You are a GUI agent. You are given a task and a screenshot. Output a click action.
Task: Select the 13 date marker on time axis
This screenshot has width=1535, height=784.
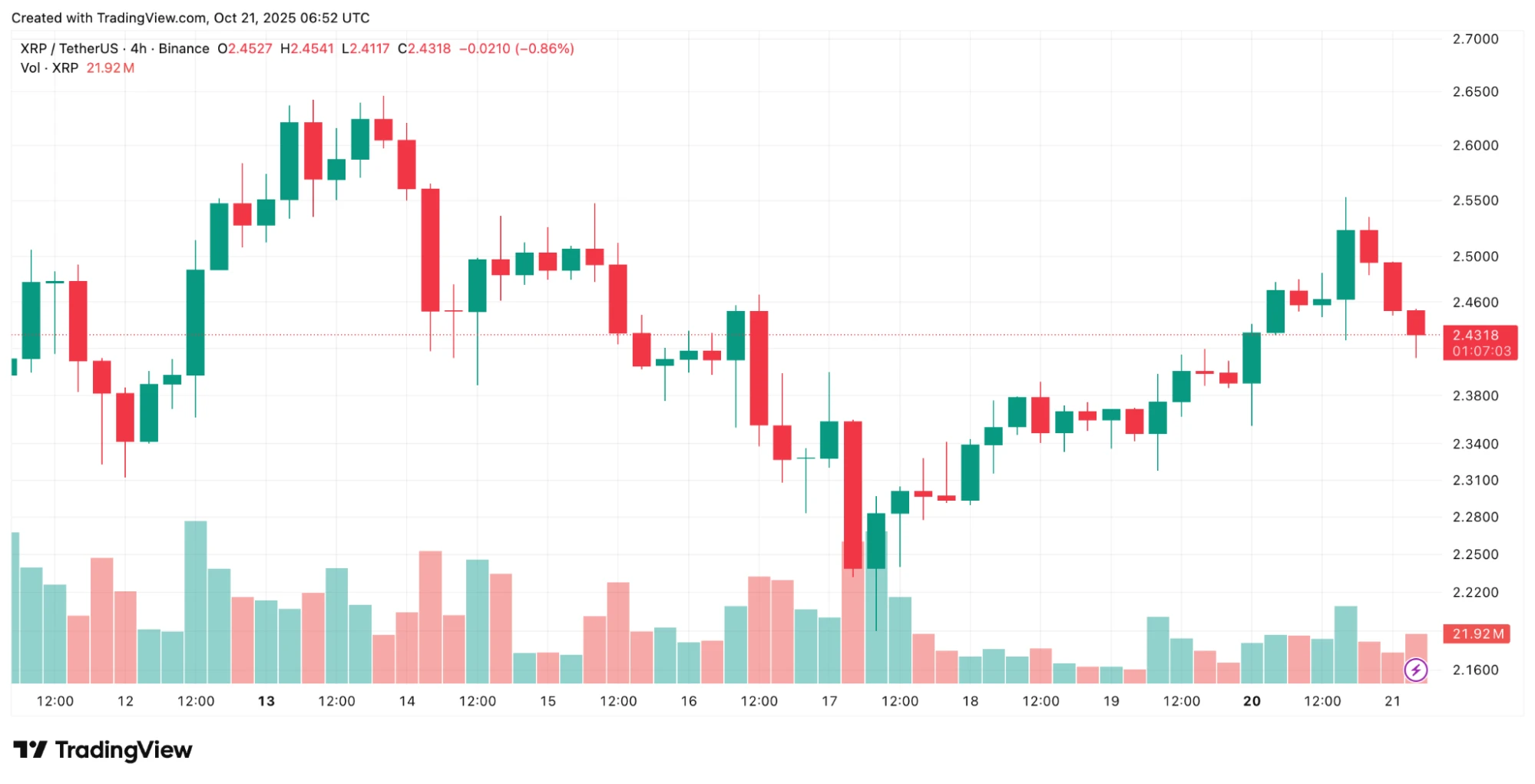click(x=266, y=701)
